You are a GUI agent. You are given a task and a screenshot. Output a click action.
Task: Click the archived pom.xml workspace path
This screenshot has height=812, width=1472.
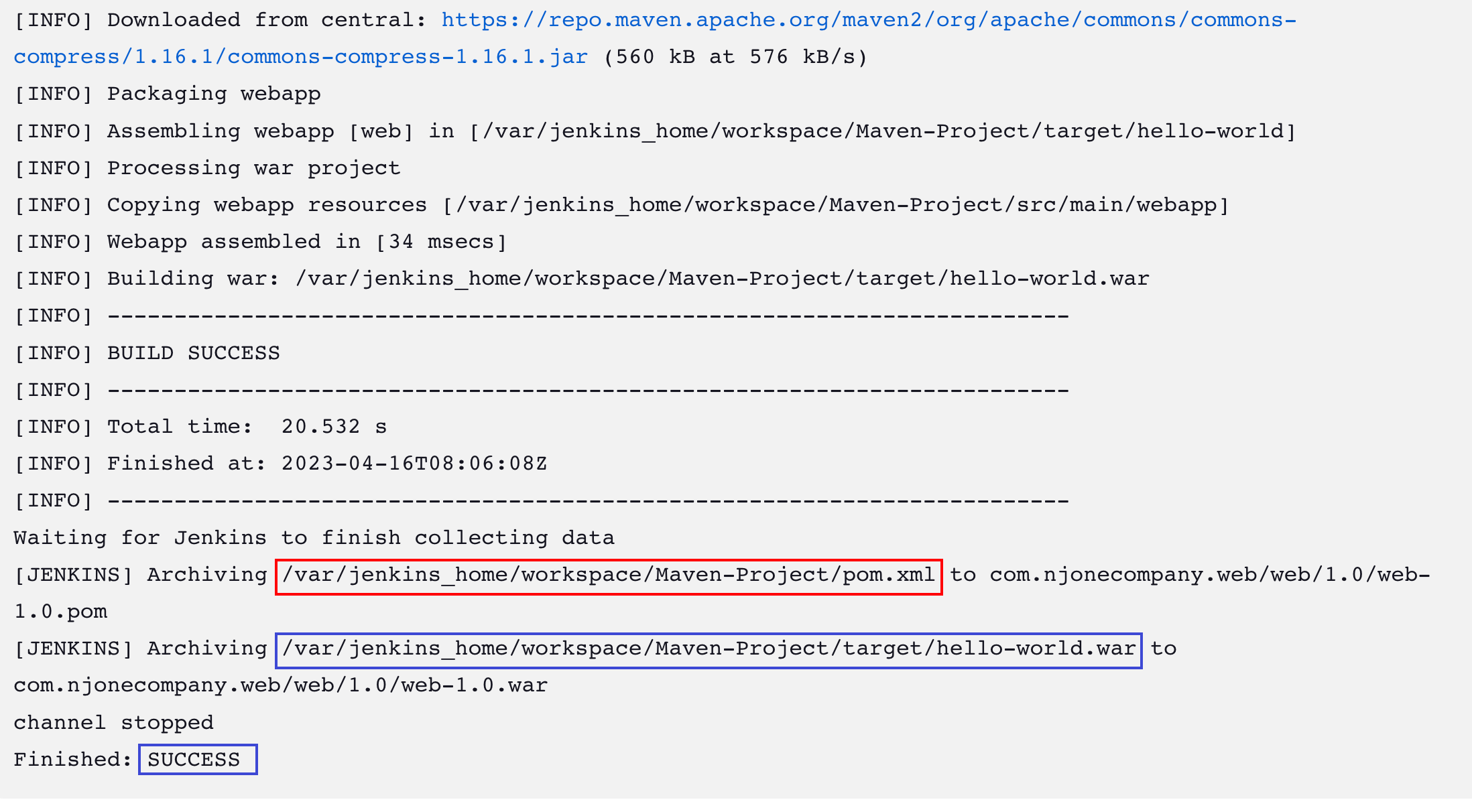609,576
